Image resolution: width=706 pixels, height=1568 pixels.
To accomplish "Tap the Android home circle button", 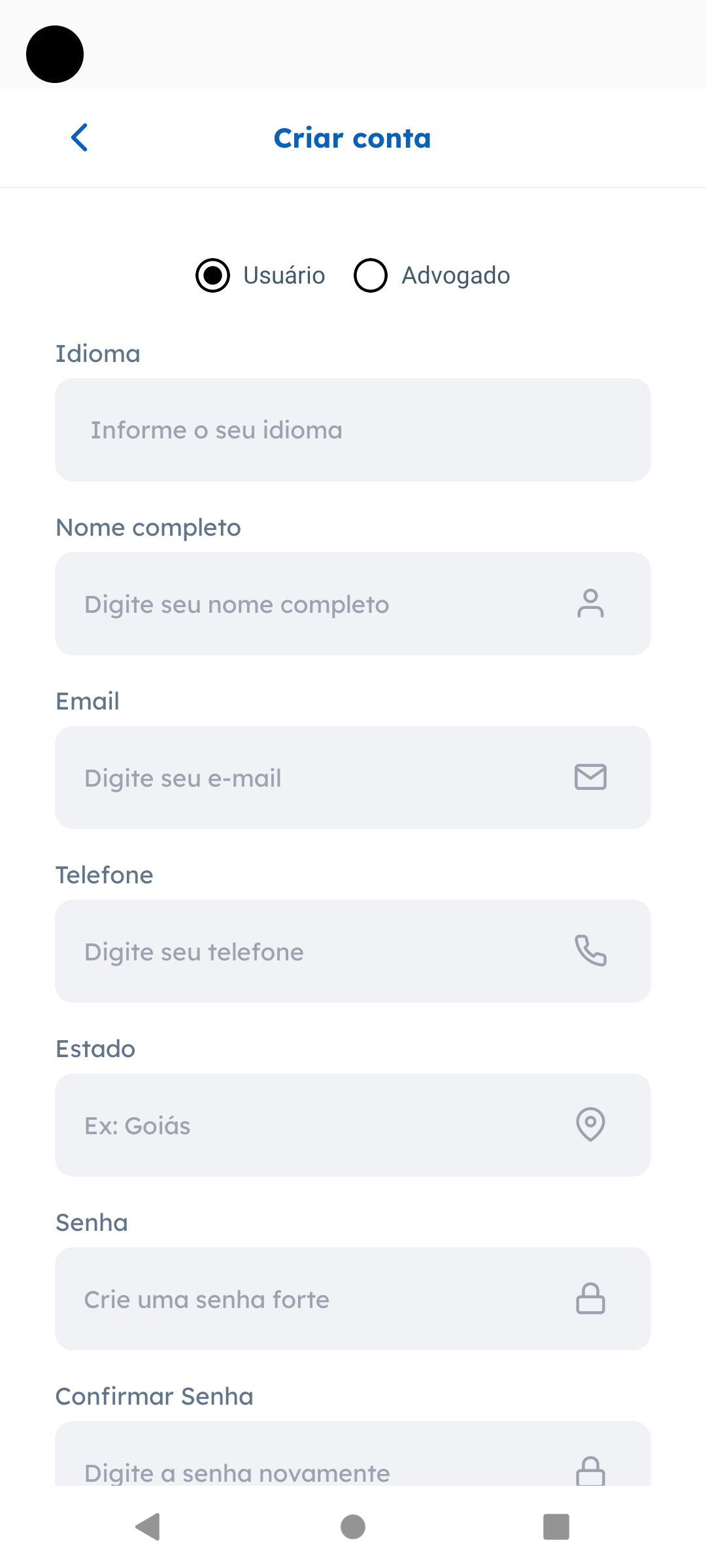I will 353,1527.
